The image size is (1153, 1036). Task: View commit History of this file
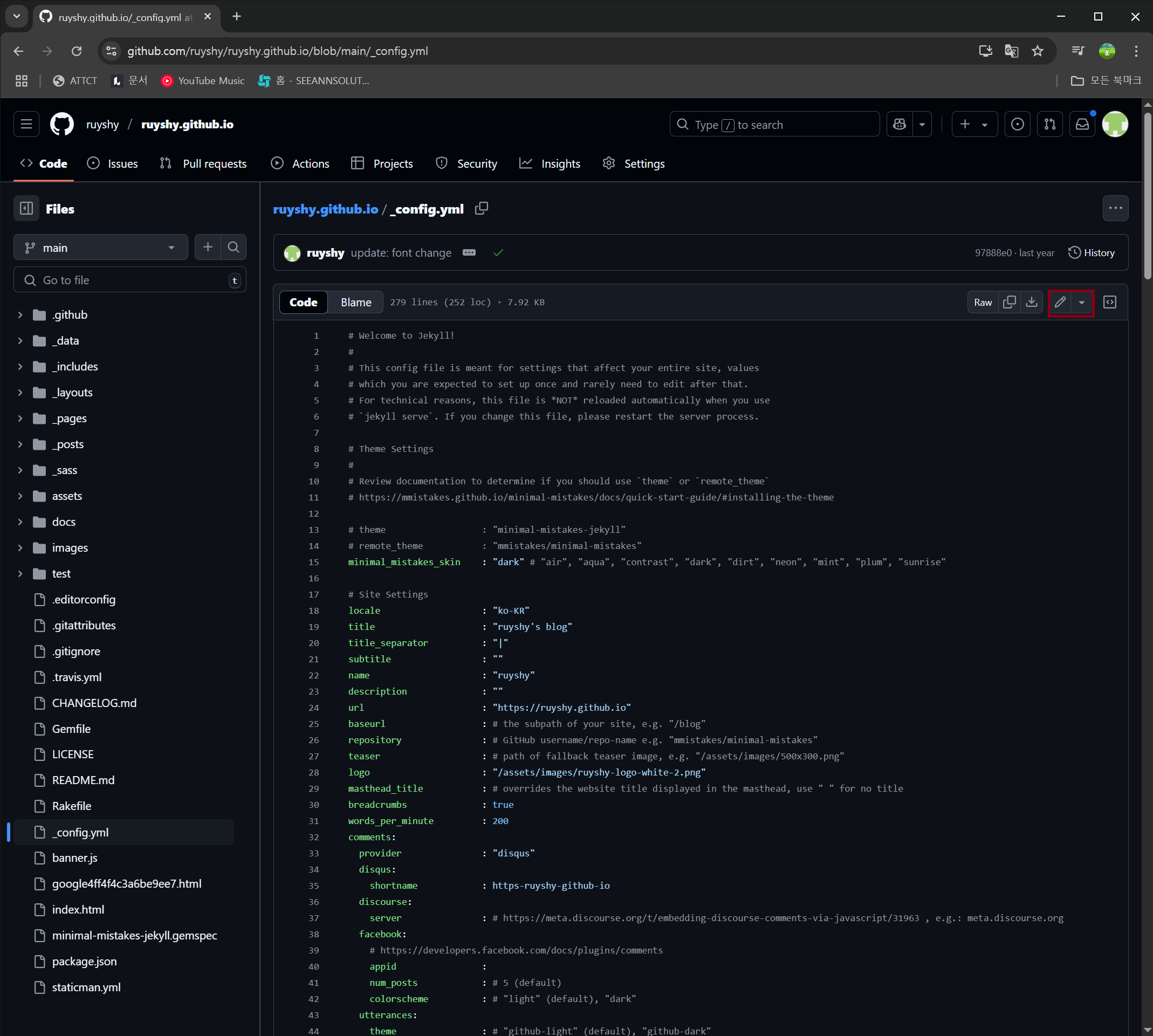pos(1091,252)
